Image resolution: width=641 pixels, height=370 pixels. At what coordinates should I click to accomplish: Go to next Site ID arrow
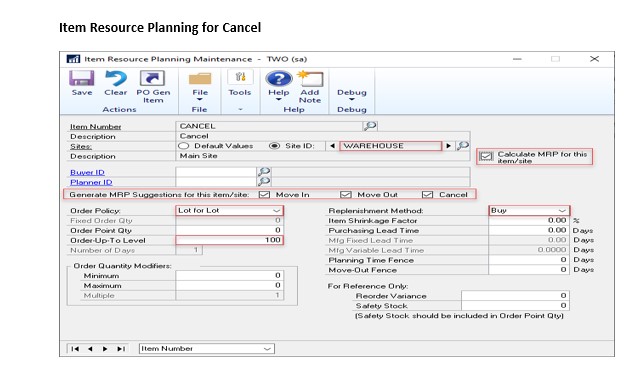448,146
